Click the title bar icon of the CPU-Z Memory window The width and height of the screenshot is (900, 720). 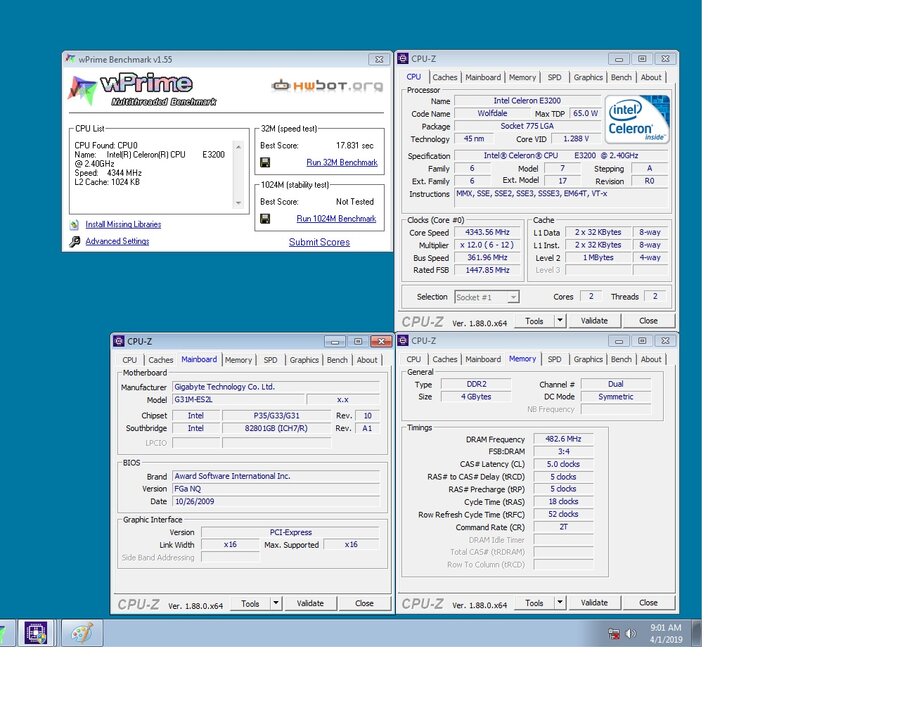point(403,340)
